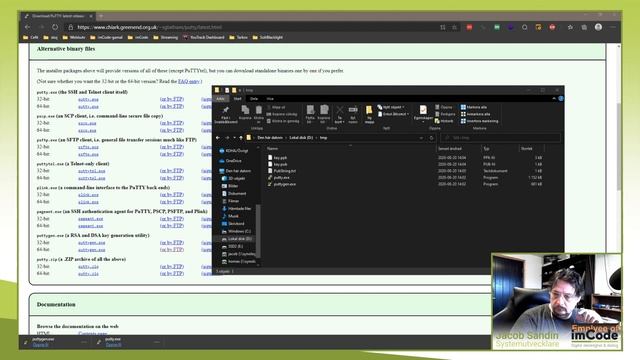Switch to the Dela ribbon tab
The image size is (640, 360).
[x=254, y=99]
